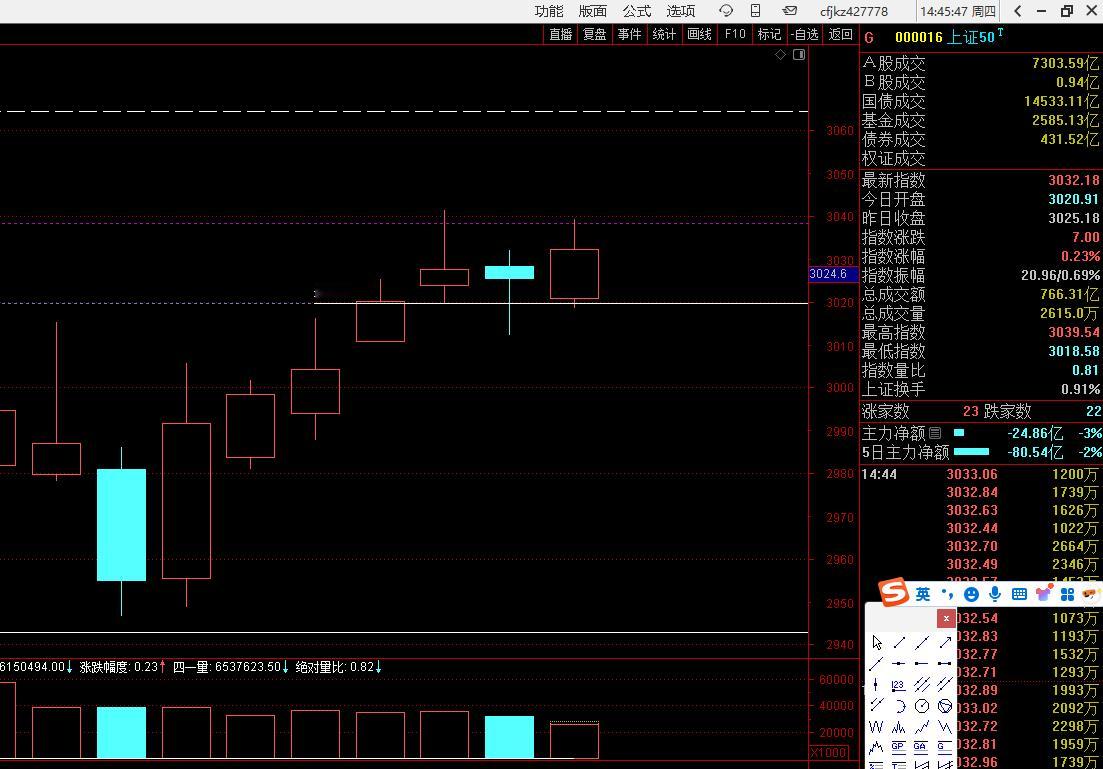Open Sogou emoji panel
Image resolution: width=1103 pixels, height=769 pixels.
(971, 595)
